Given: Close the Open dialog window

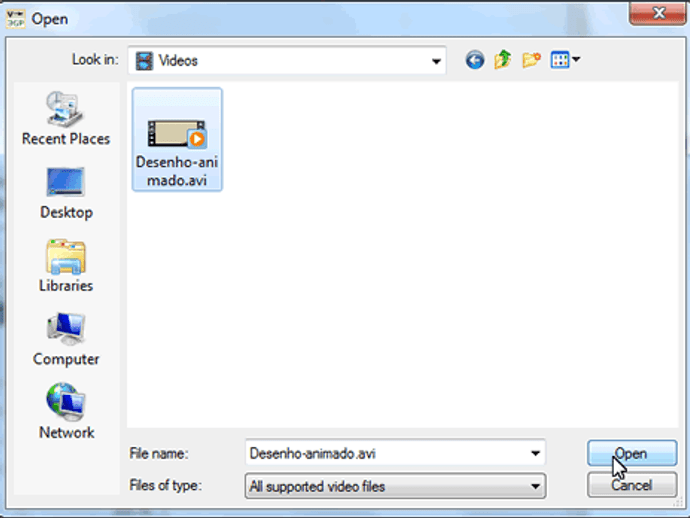Looking at the screenshot, I should click(x=658, y=13).
